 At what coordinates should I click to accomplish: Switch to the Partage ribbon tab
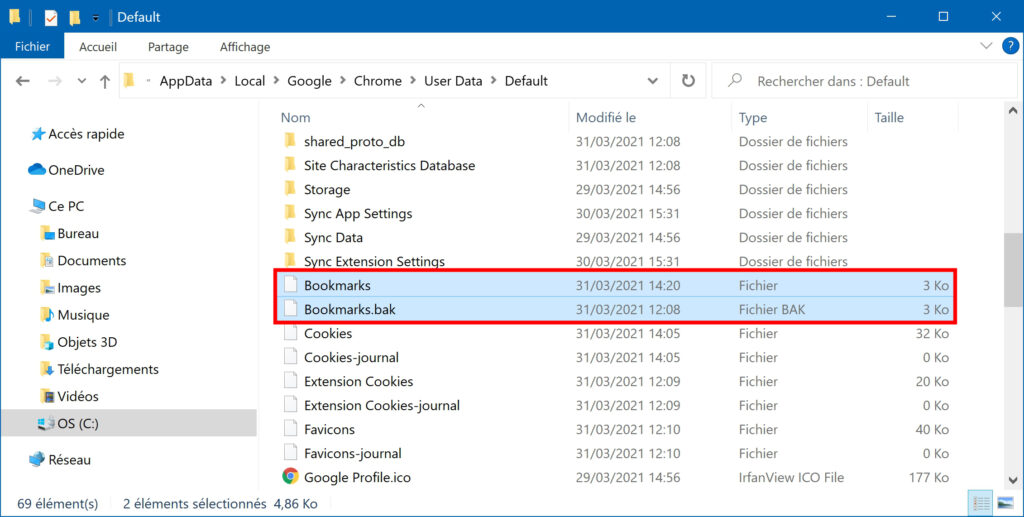(x=168, y=46)
